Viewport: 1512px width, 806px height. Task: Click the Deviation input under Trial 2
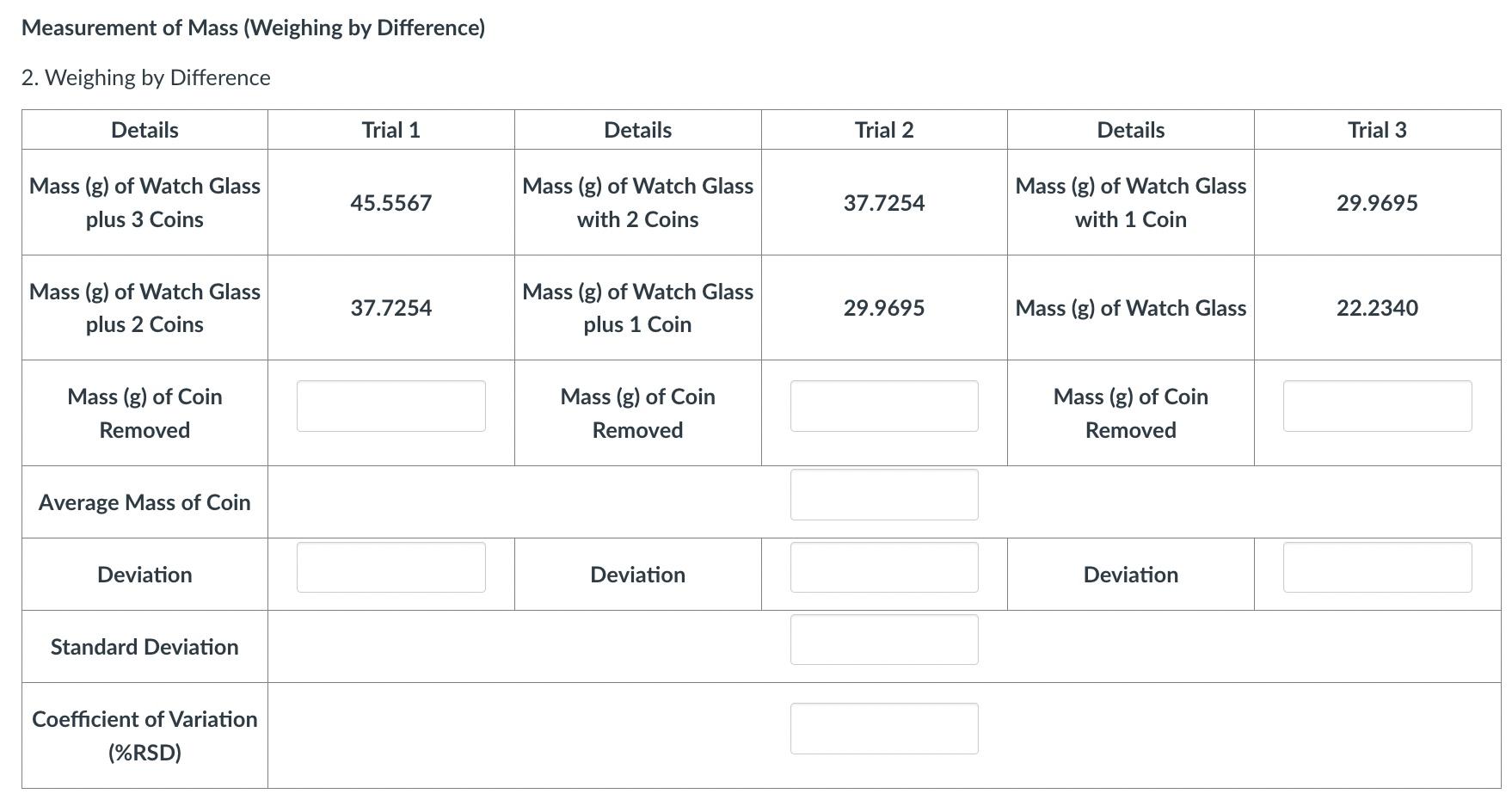(883, 567)
